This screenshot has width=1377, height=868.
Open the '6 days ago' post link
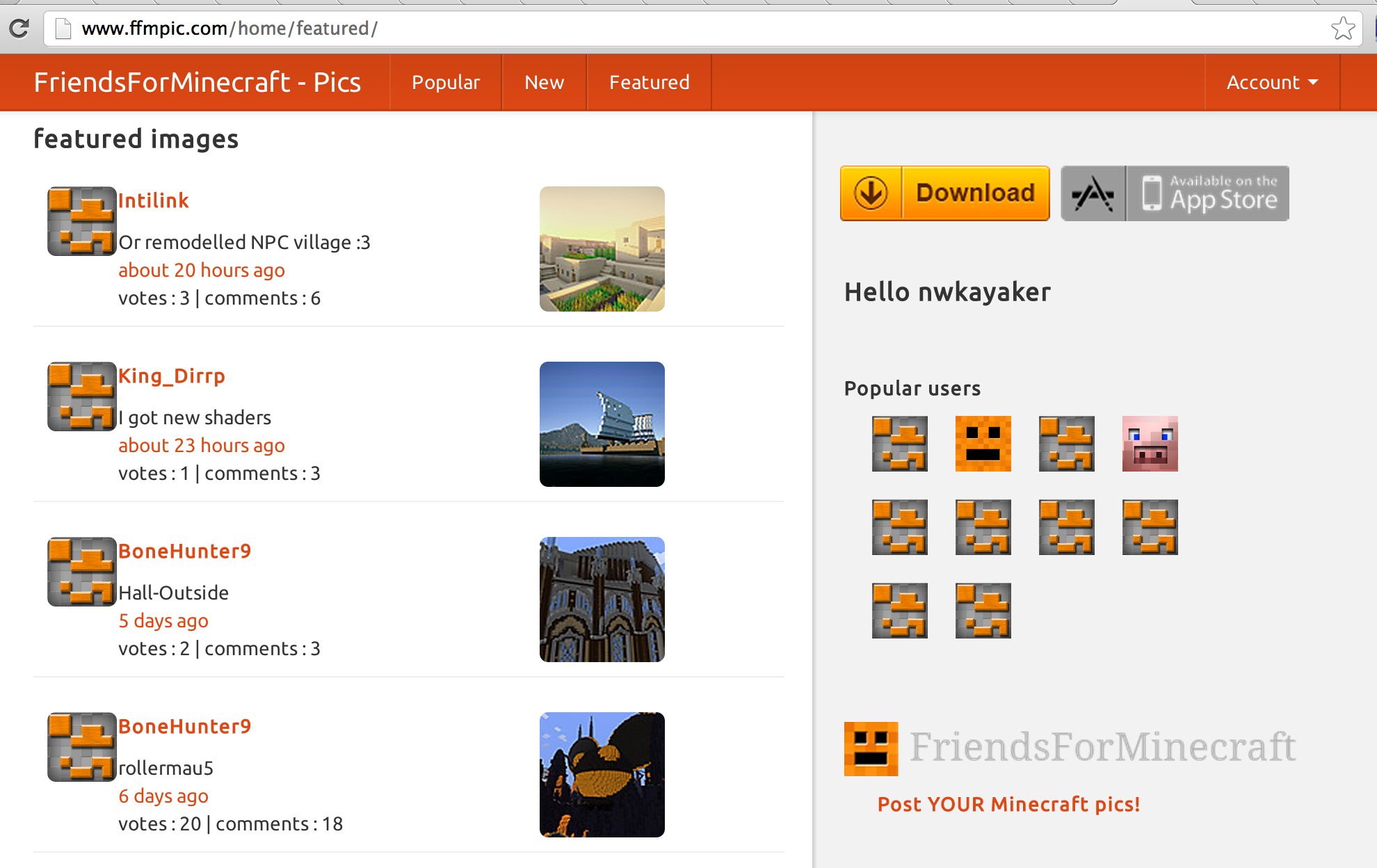163,796
